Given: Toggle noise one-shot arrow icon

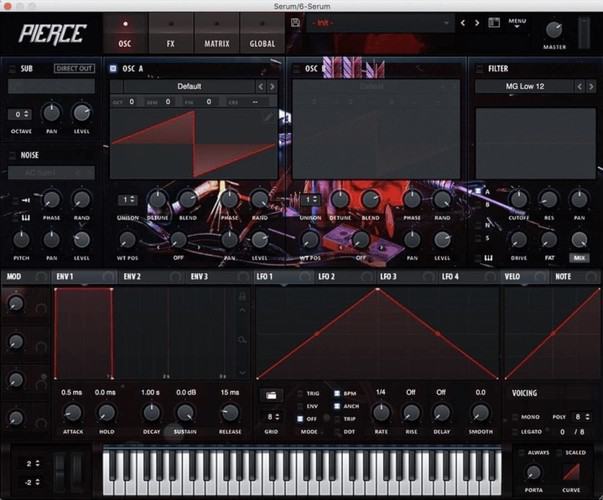Looking at the screenshot, I should tap(26, 200).
